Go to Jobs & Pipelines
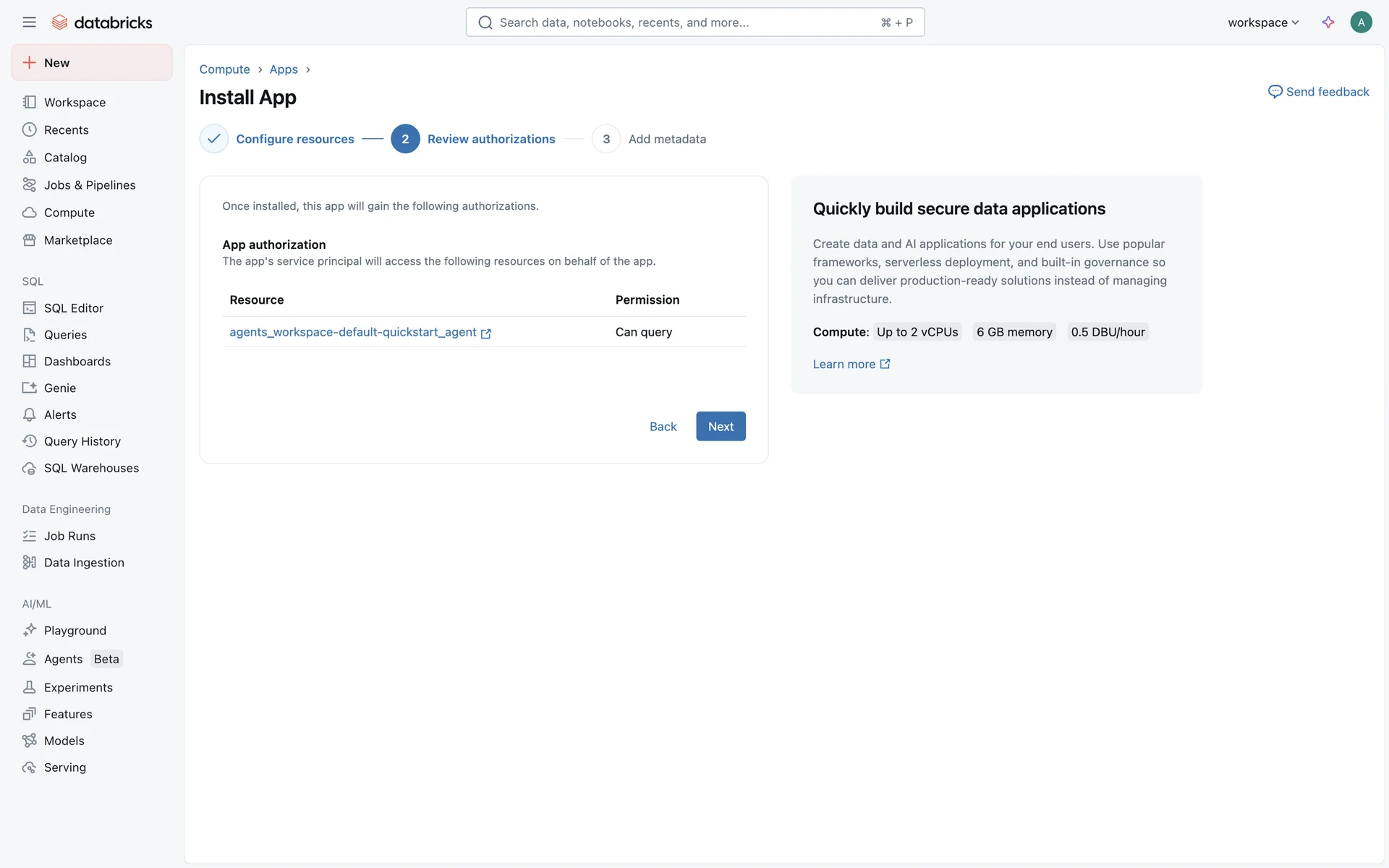Image resolution: width=1389 pixels, height=868 pixels. [89, 185]
